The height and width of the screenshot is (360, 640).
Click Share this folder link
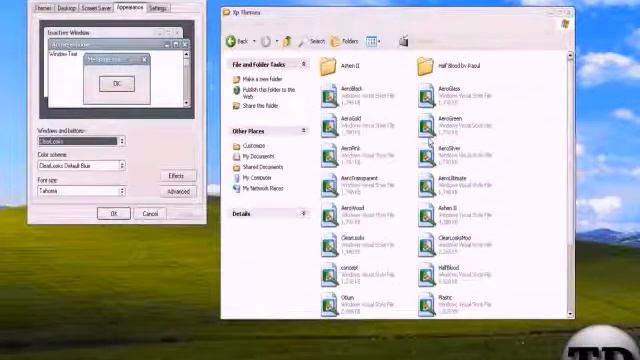coord(256,106)
